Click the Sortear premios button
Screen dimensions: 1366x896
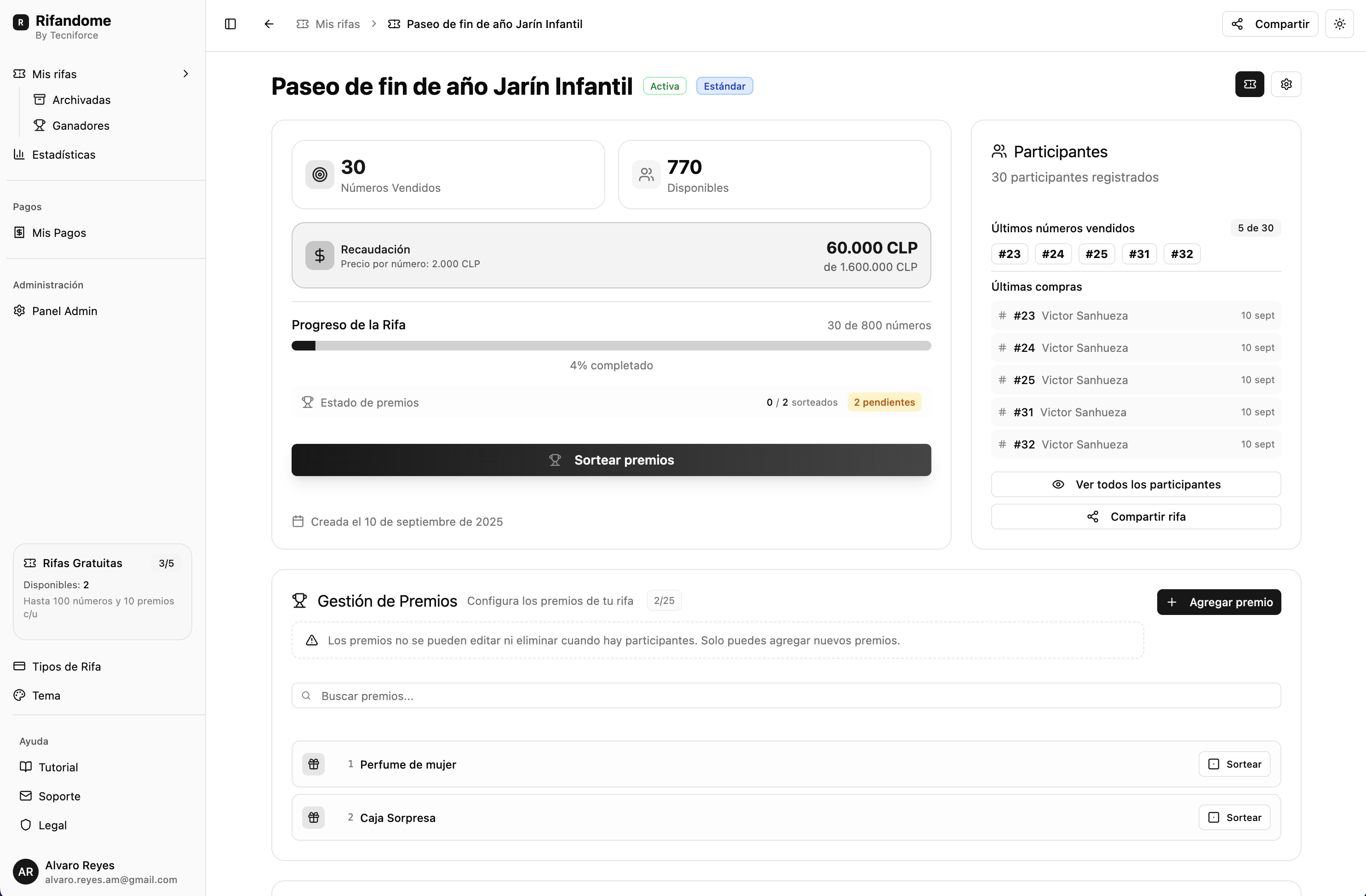point(611,460)
